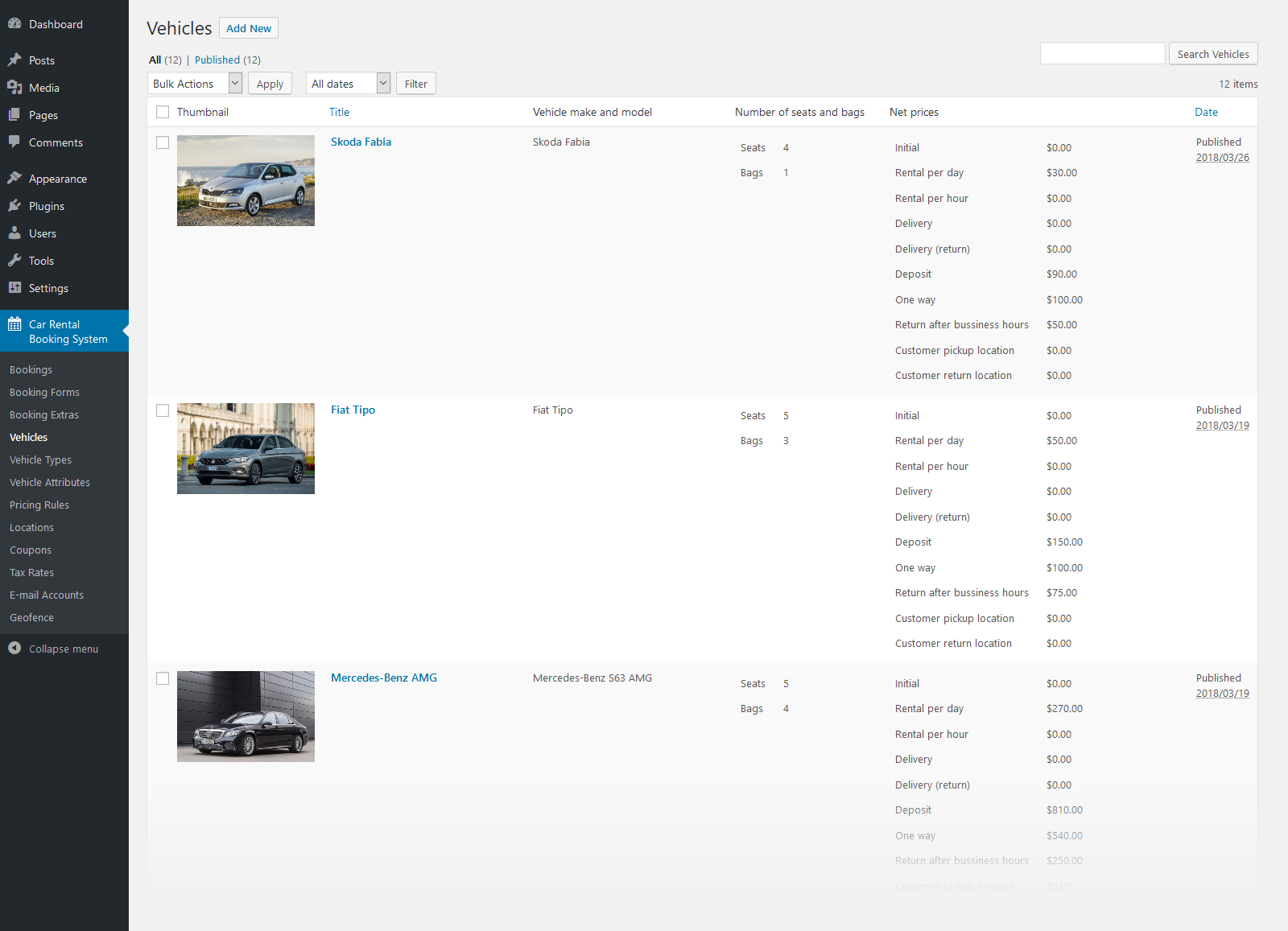The height and width of the screenshot is (931, 1288).
Task: Open the Dashboard gauge icon
Action: (x=14, y=24)
